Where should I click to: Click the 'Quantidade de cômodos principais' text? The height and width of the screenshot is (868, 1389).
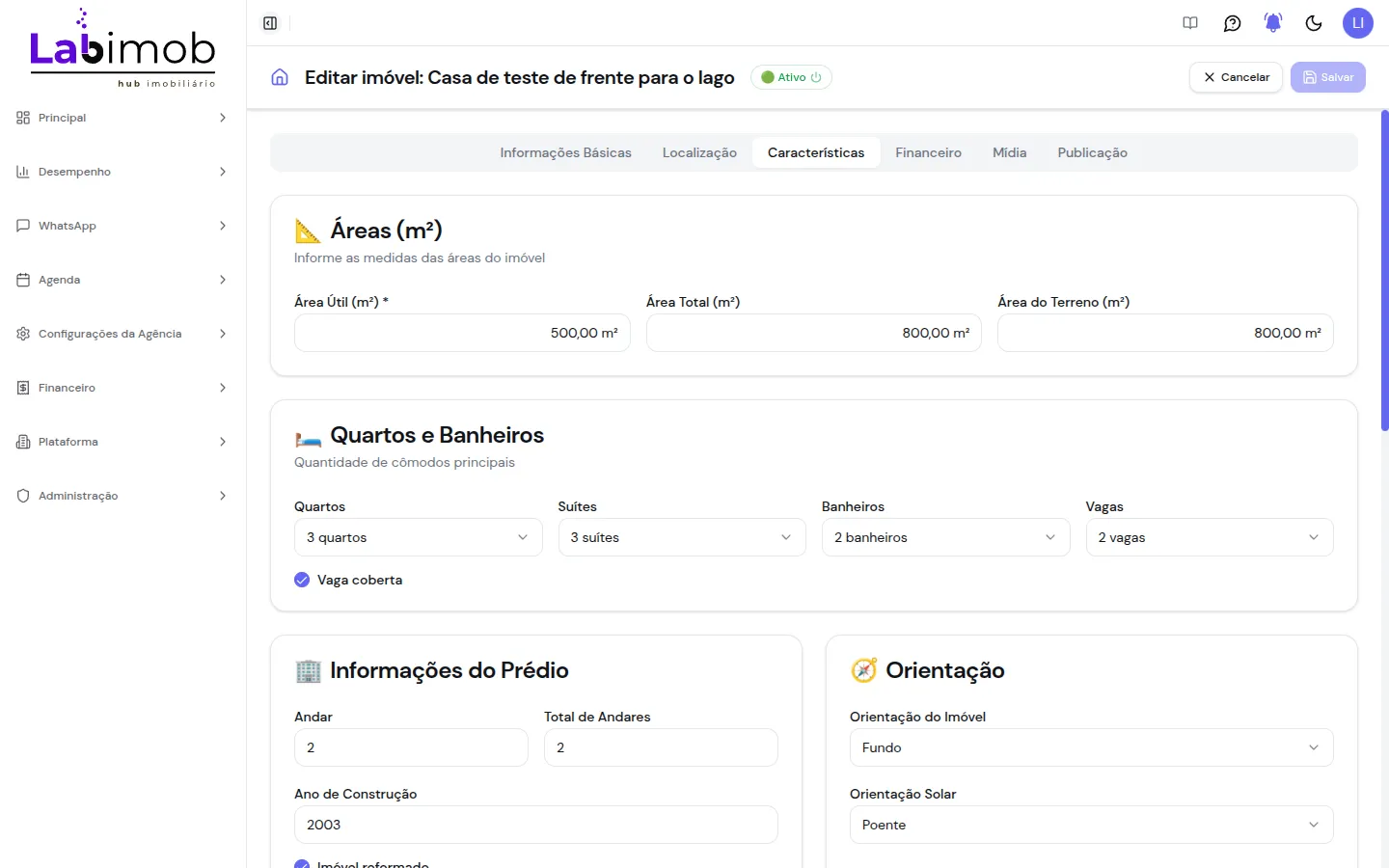point(404,462)
